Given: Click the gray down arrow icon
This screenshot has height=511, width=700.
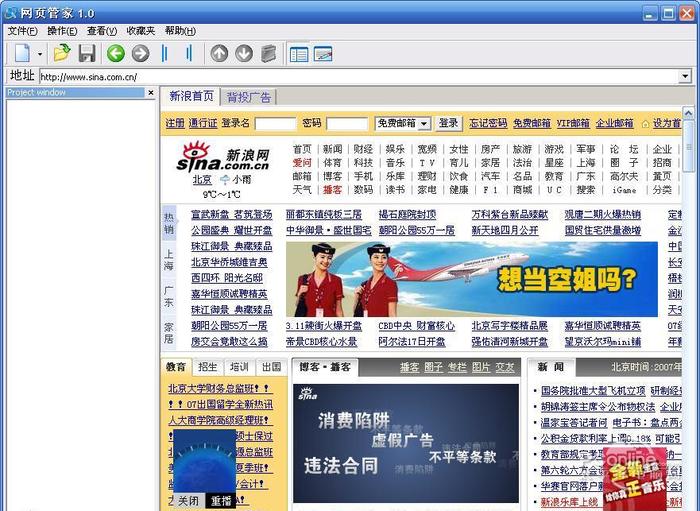Looking at the screenshot, I should [244, 54].
